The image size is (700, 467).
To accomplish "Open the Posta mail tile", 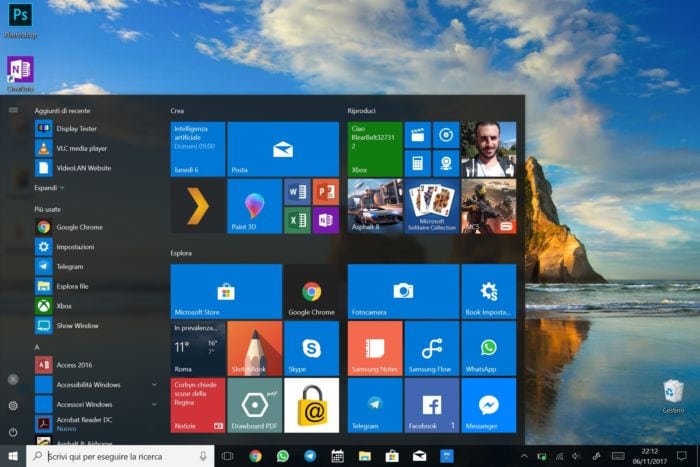I will click(x=283, y=149).
